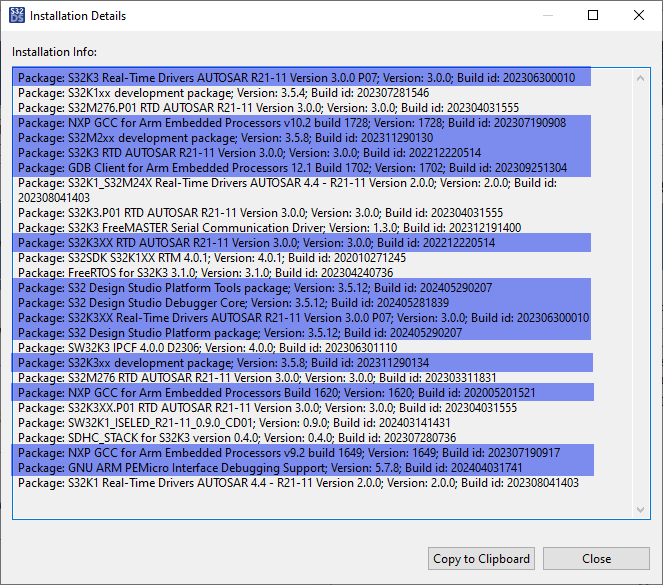Select S32K3xx development package line
The width and height of the screenshot is (663, 585).
point(223,363)
